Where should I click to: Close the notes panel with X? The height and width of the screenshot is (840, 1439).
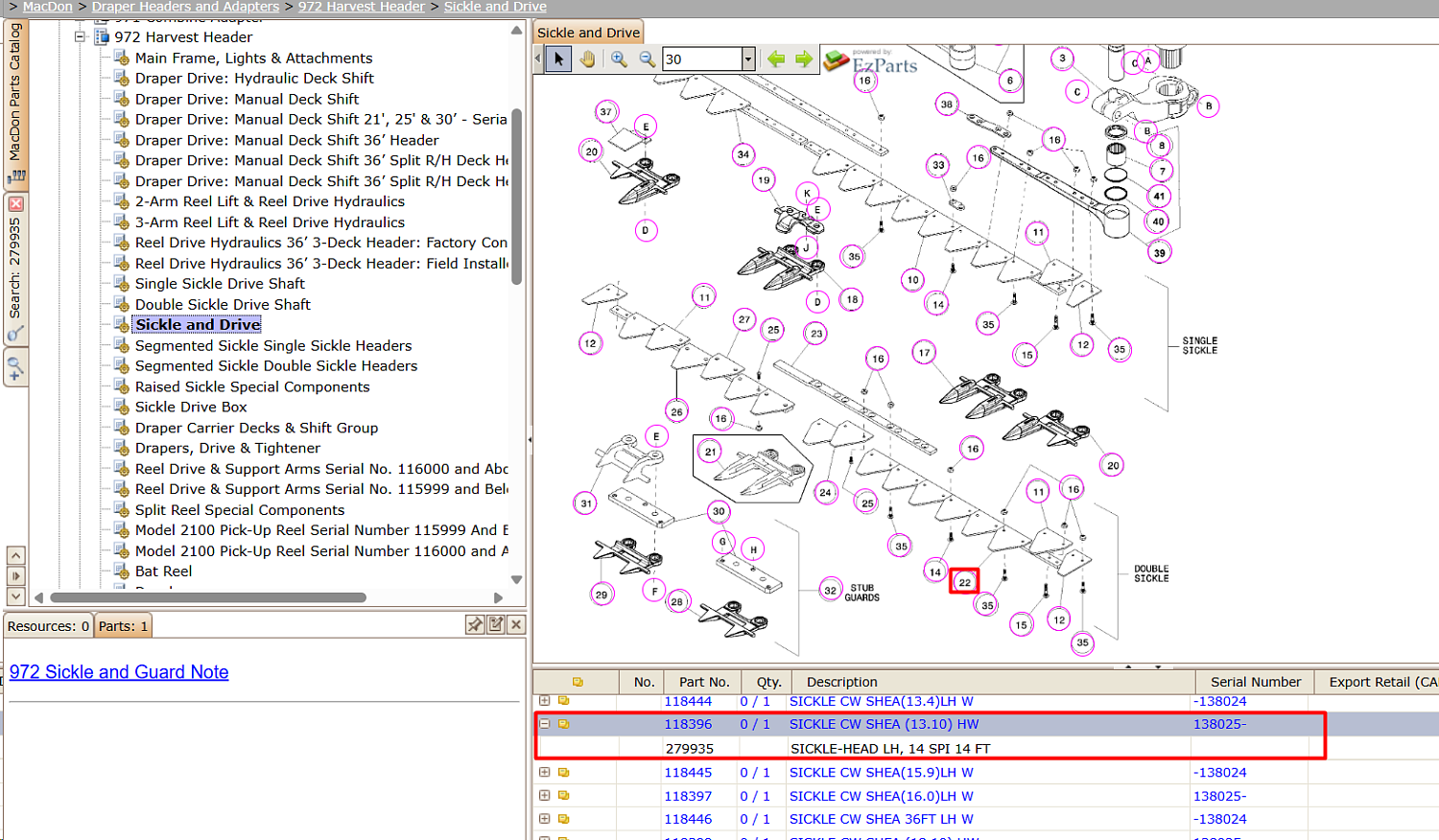tap(516, 624)
